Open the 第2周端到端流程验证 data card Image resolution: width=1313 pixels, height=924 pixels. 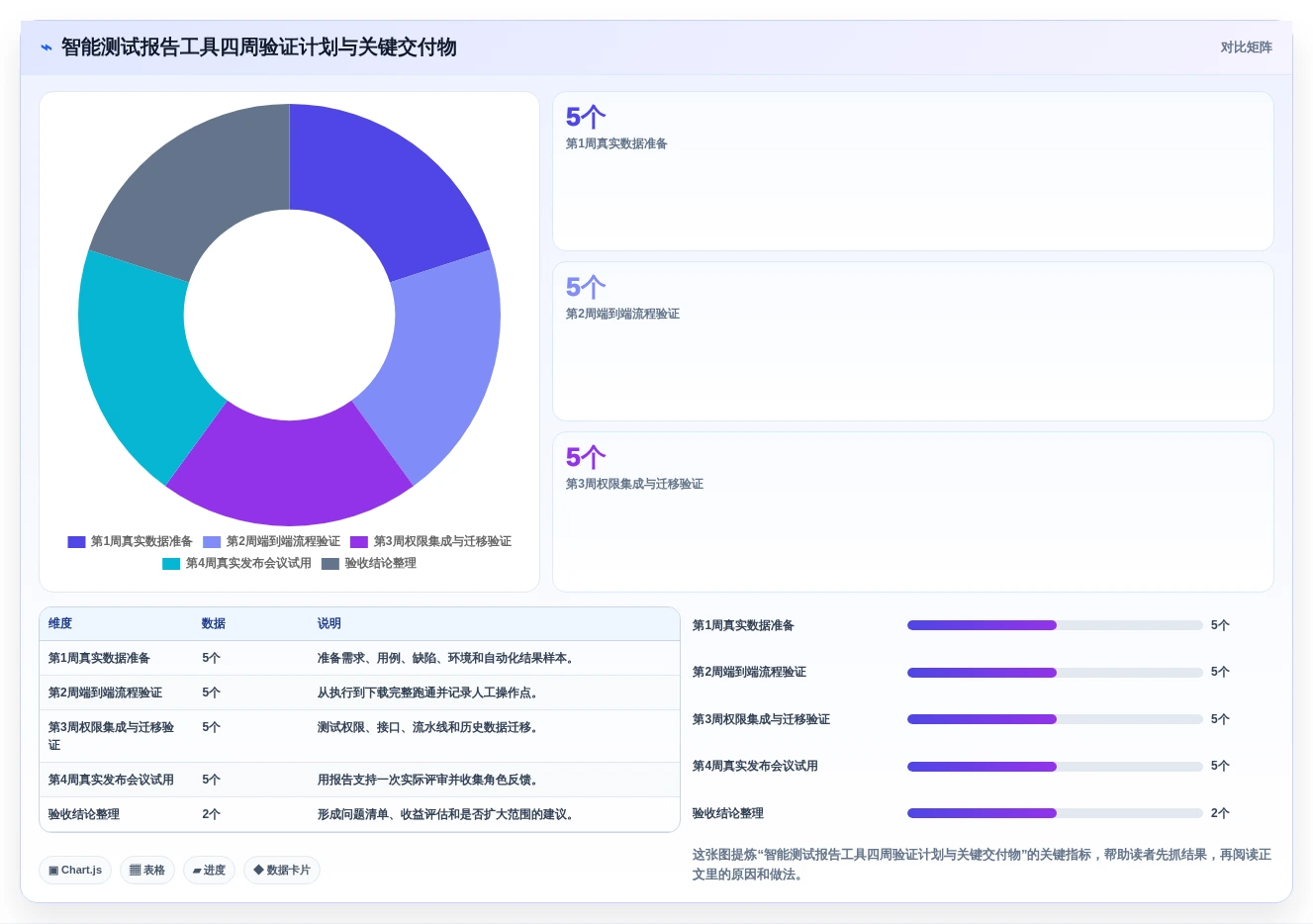[912, 341]
